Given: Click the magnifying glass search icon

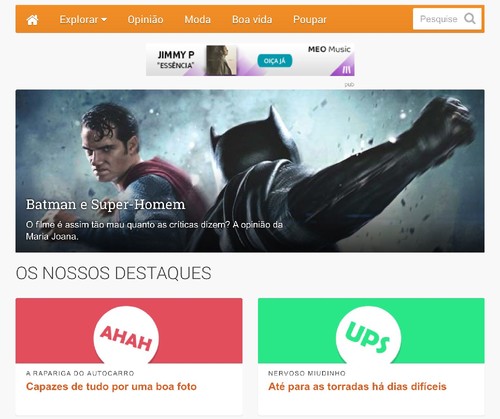Looking at the screenshot, I should [470, 19].
